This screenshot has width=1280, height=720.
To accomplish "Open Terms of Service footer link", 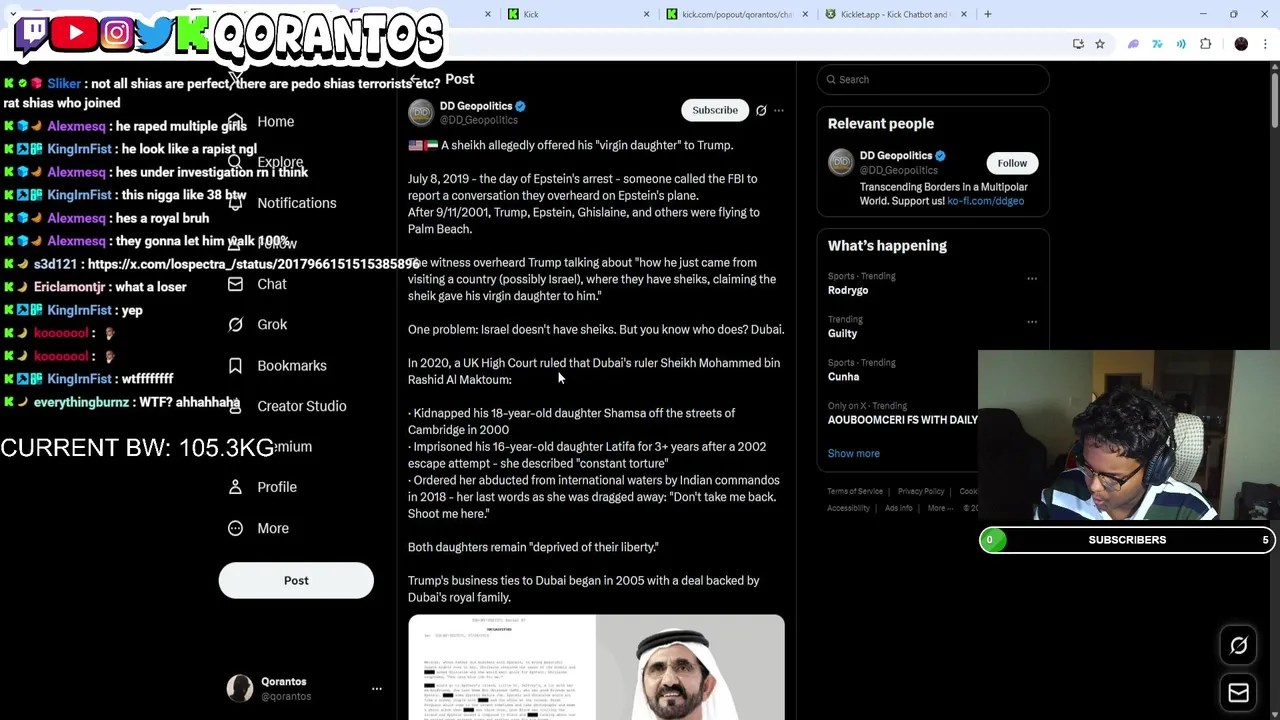I will [x=855, y=491].
